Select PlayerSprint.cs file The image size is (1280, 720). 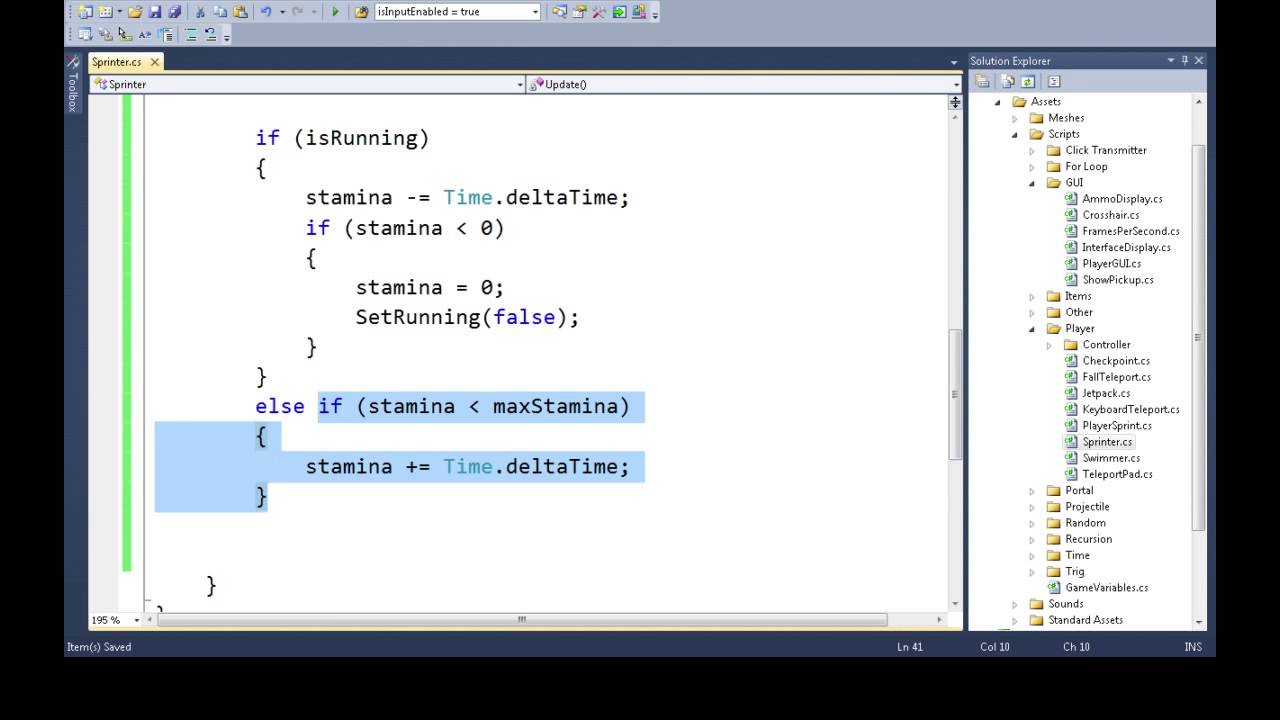coord(1117,425)
